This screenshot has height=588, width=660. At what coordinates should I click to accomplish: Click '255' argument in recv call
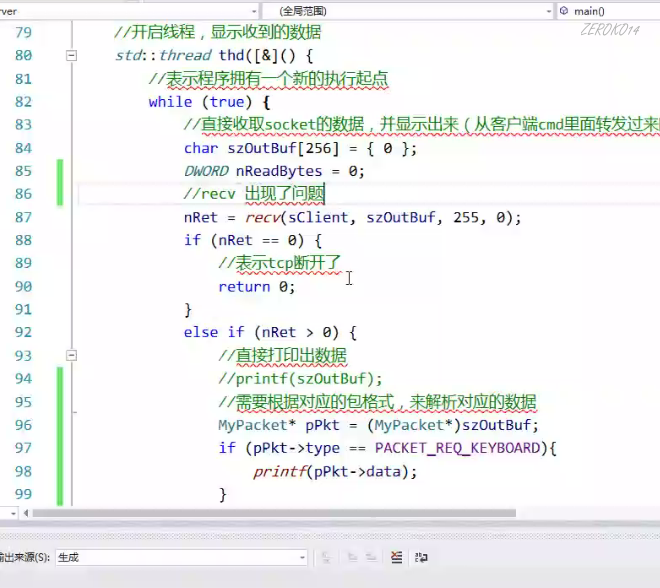coord(466,218)
